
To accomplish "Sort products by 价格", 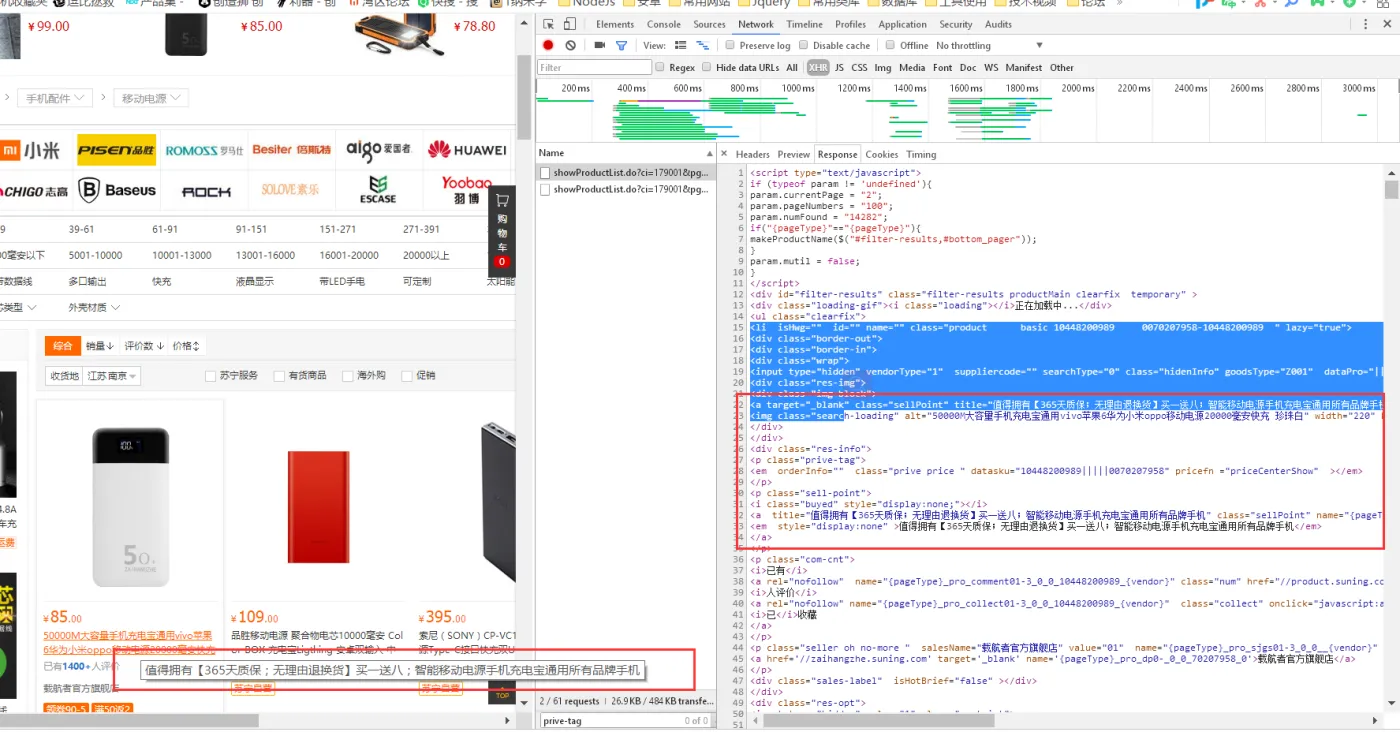I will (186, 346).
